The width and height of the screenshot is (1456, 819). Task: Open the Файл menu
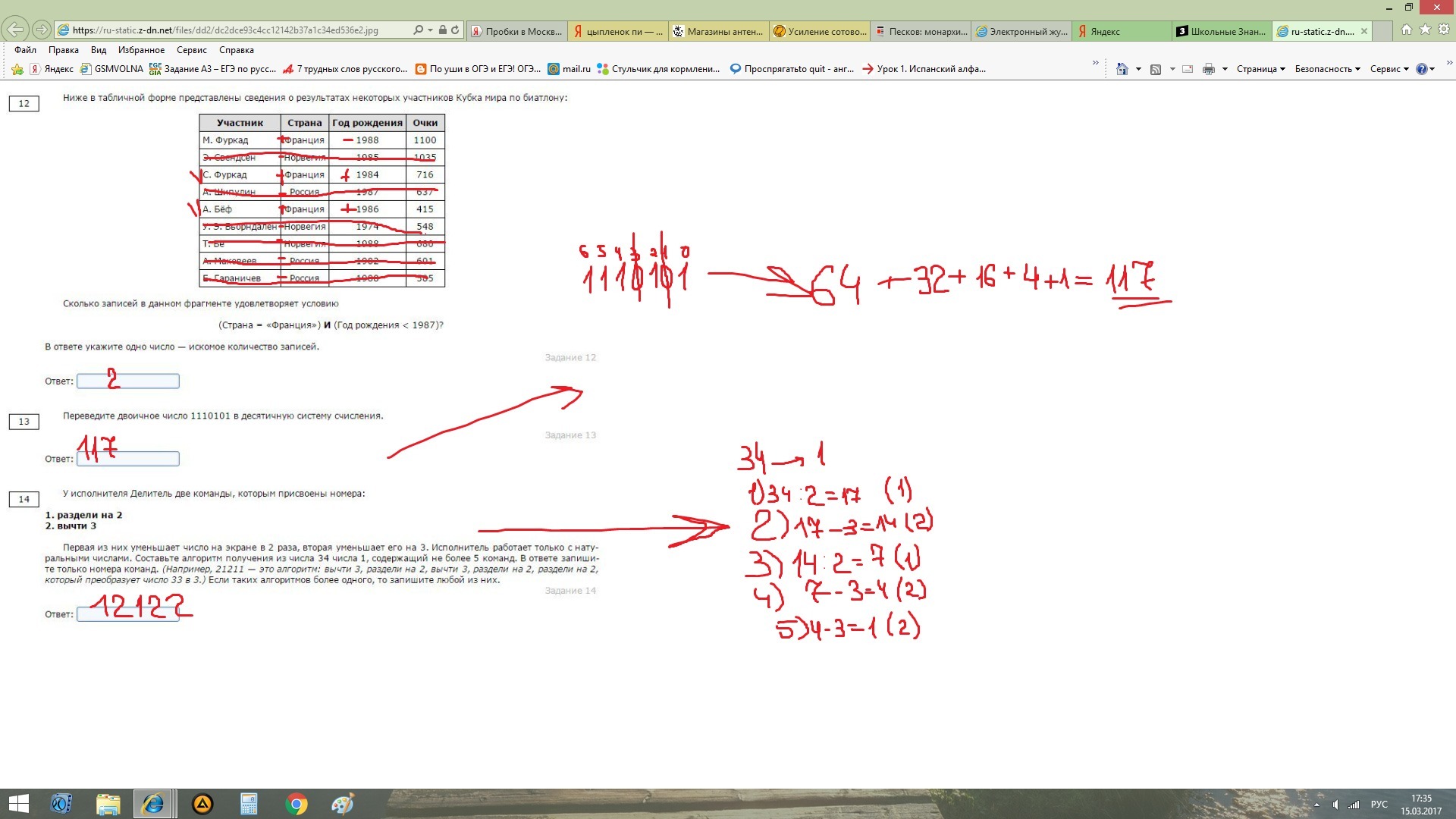[x=25, y=50]
